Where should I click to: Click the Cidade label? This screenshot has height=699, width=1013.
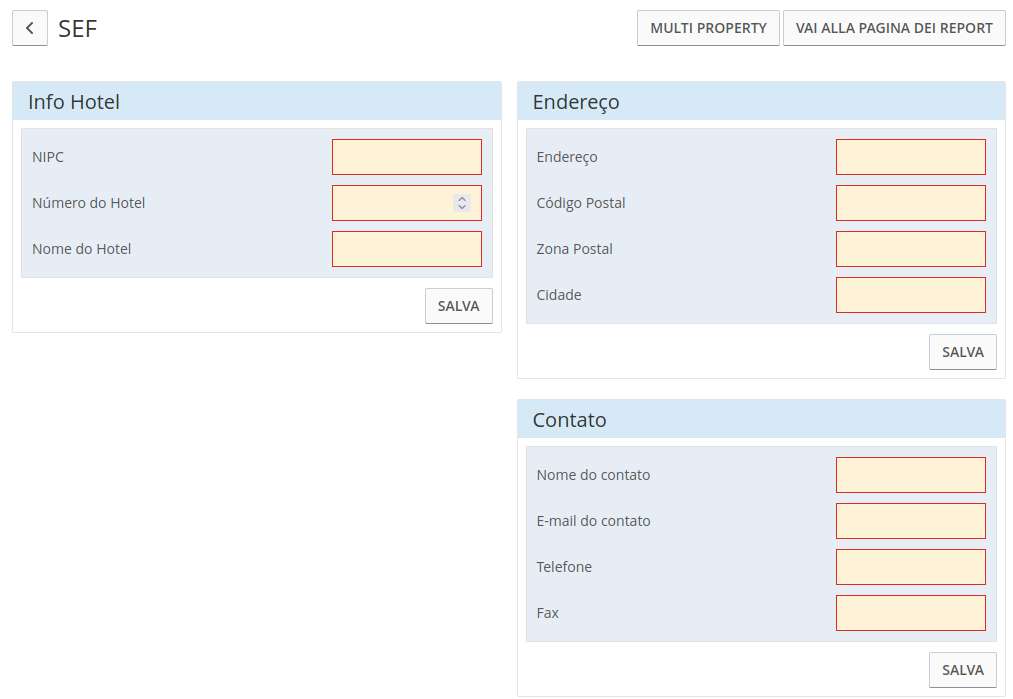click(x=559, y=295)
